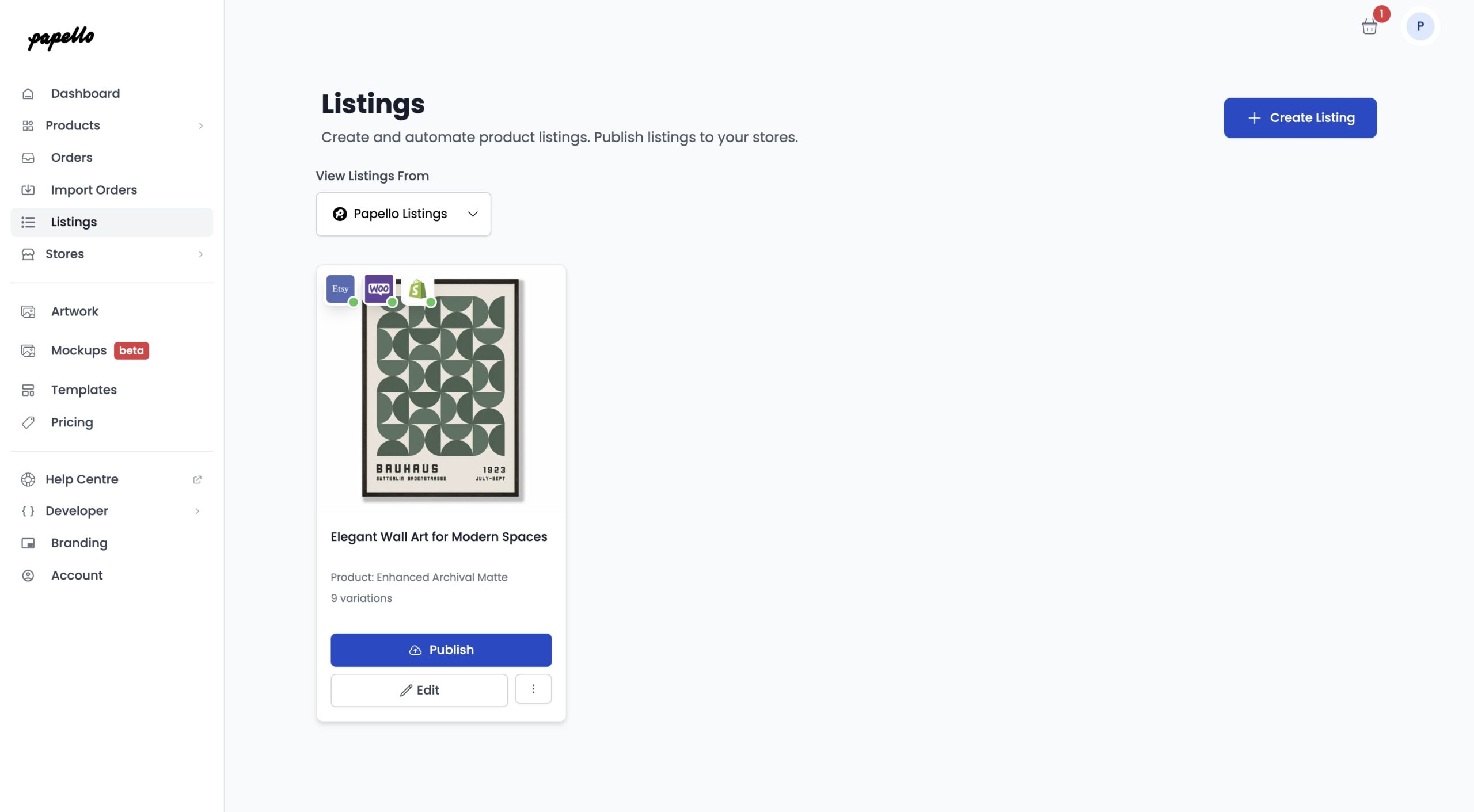
Task: Expand the Stores submenu
Action: [x=200, y=254]
